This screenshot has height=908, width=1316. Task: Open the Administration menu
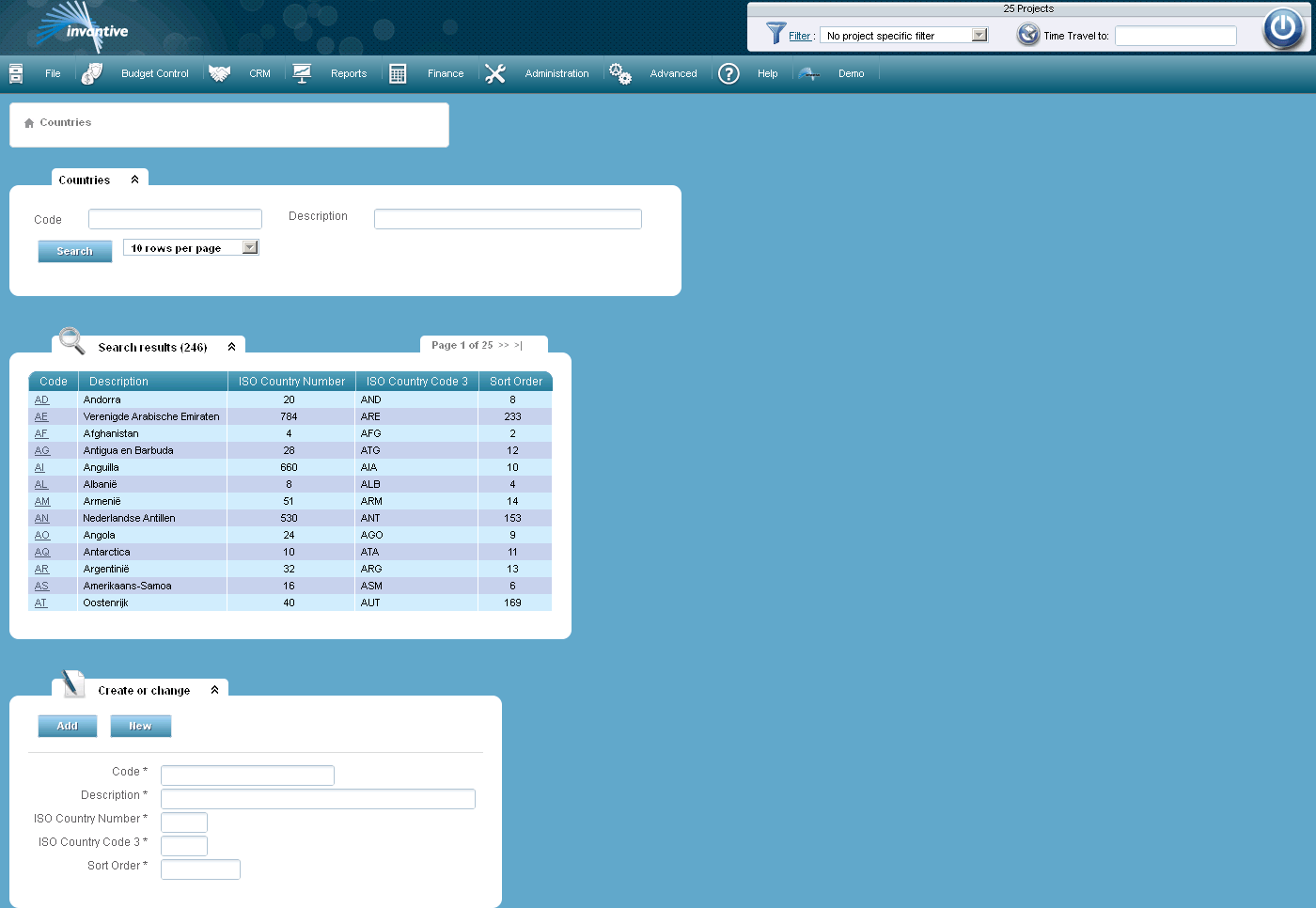click(556, 73)
